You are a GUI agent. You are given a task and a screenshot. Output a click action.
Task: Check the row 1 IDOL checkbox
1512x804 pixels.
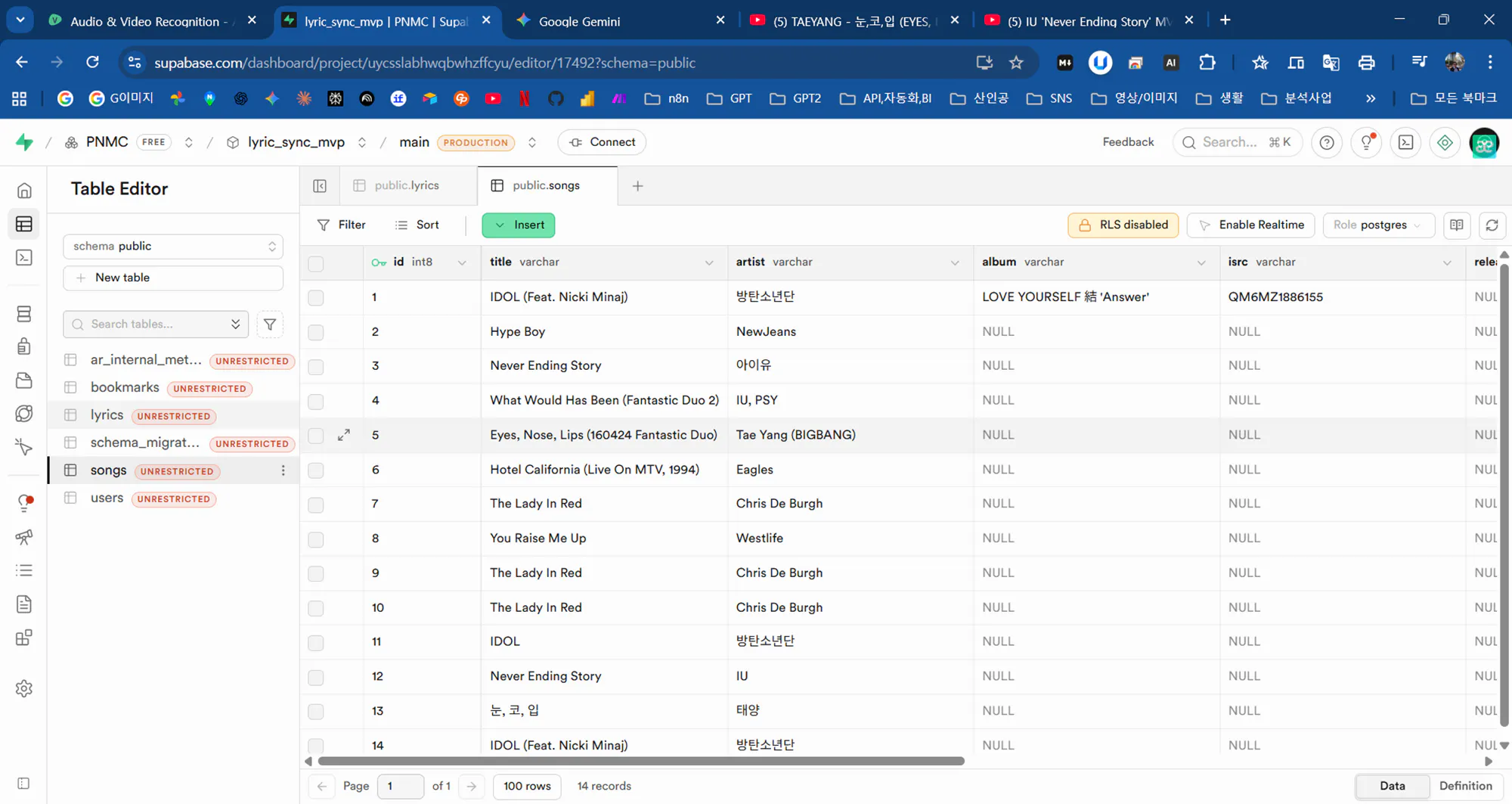pyautogui.click(x=316, y=297)
